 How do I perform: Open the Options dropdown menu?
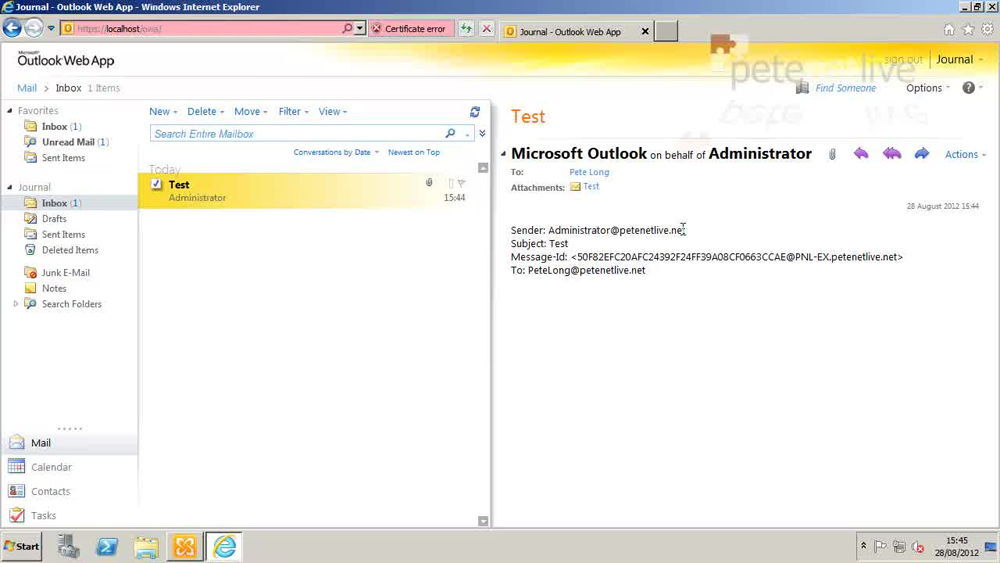tap(928, 88)
